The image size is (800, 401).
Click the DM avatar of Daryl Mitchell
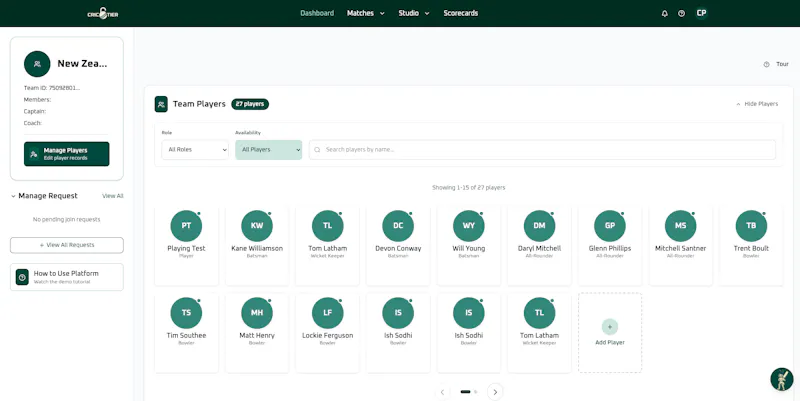[x=539, y=225]
